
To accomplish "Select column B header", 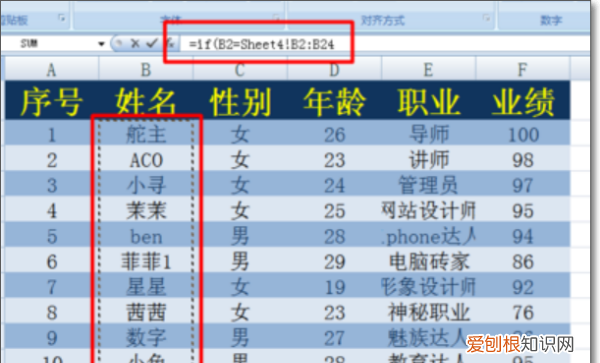I will pyautogui.click(x=146, y=69).
